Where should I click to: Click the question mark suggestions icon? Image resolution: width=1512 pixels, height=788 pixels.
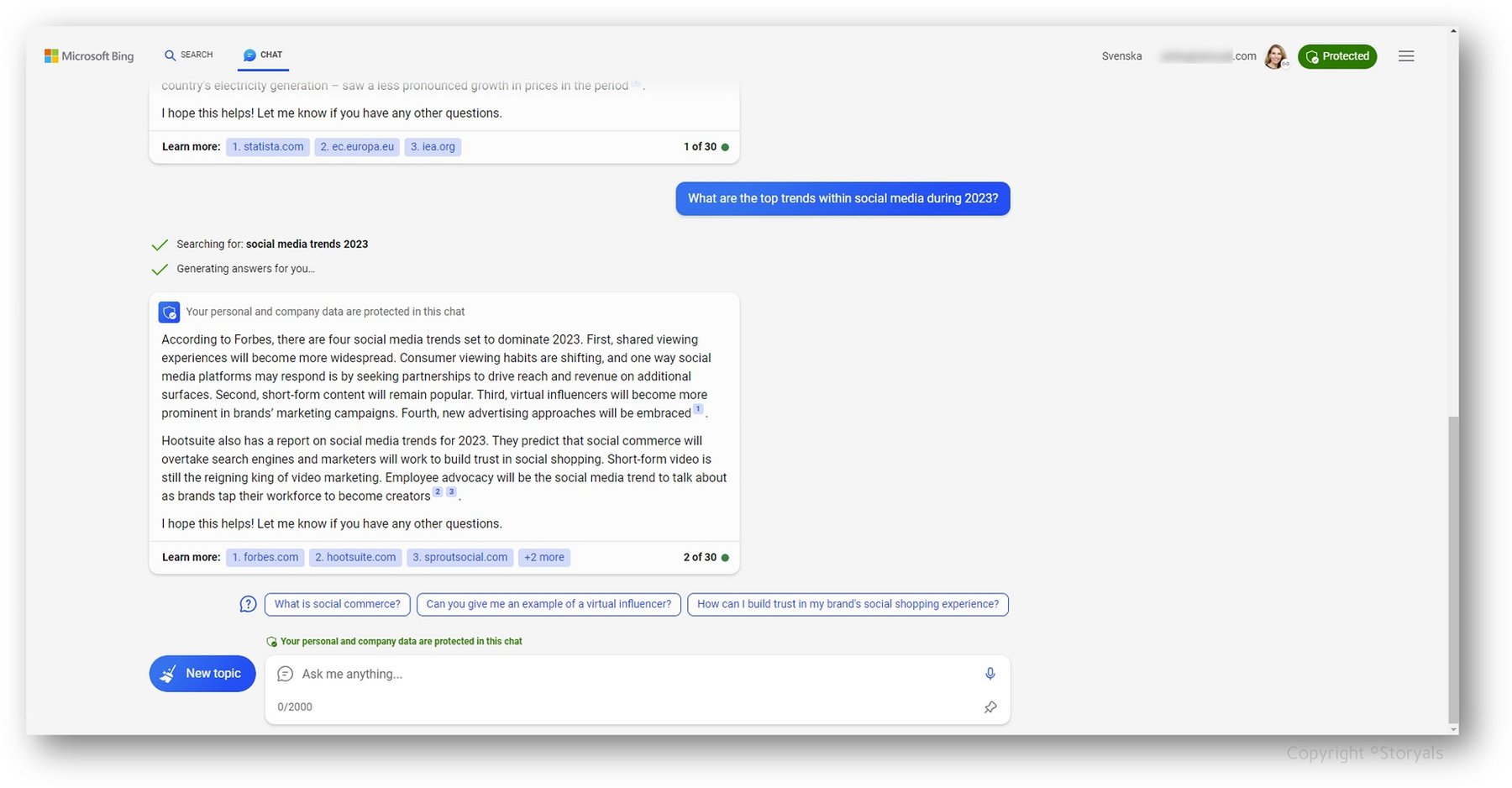[x=248, y=603]
